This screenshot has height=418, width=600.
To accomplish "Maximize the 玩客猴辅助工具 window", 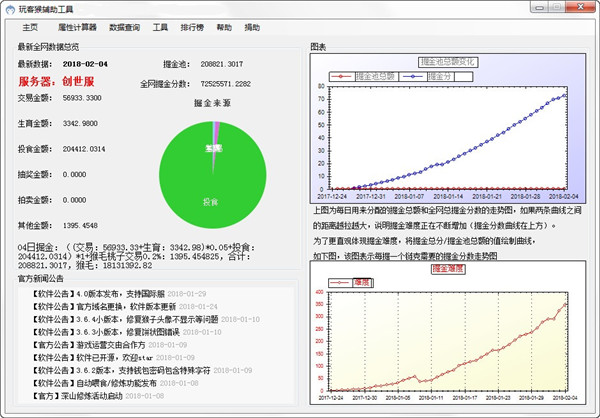I will [558, 7].
